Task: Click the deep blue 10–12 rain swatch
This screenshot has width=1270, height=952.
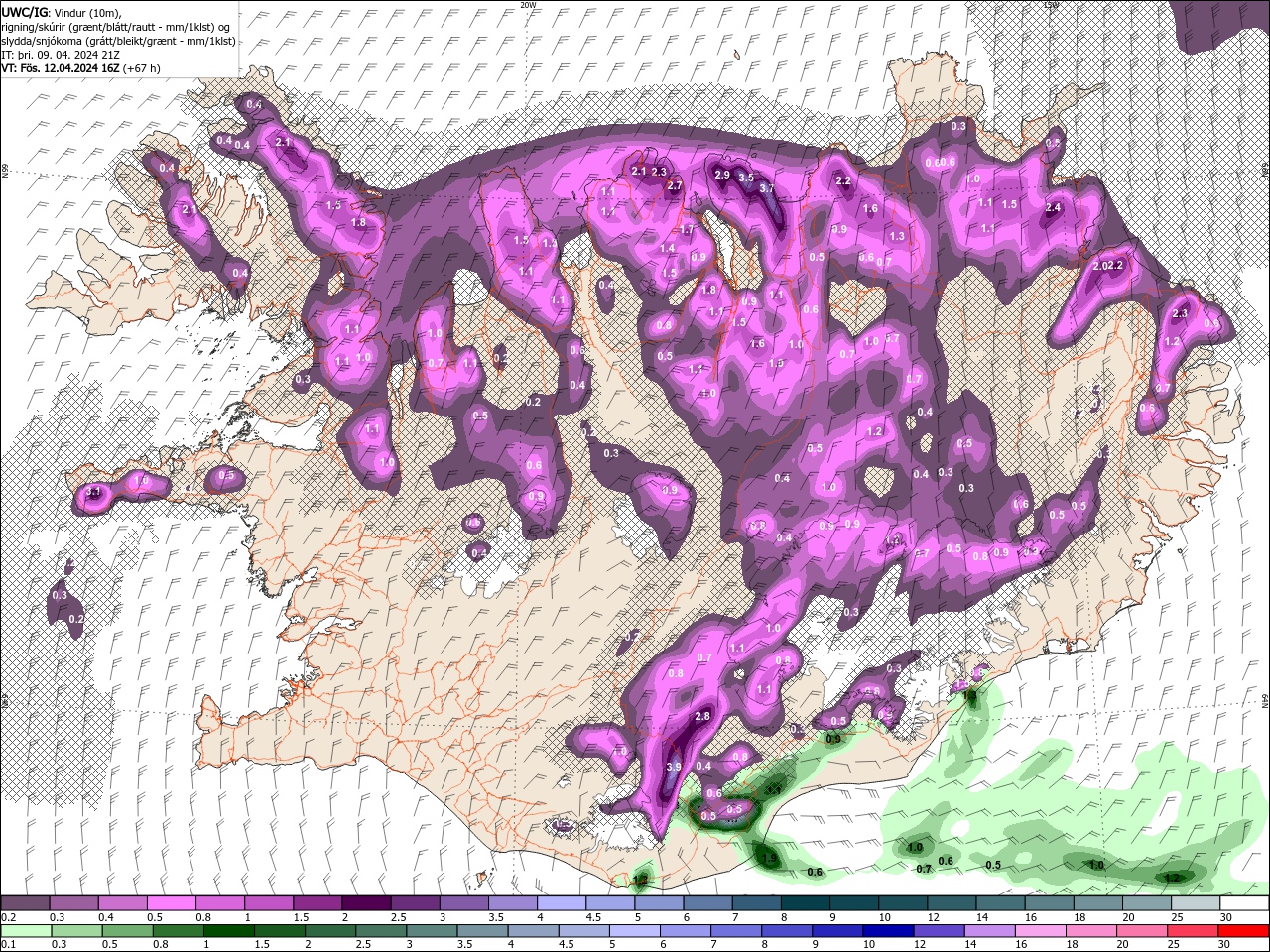Action: (x=888, y=931)
